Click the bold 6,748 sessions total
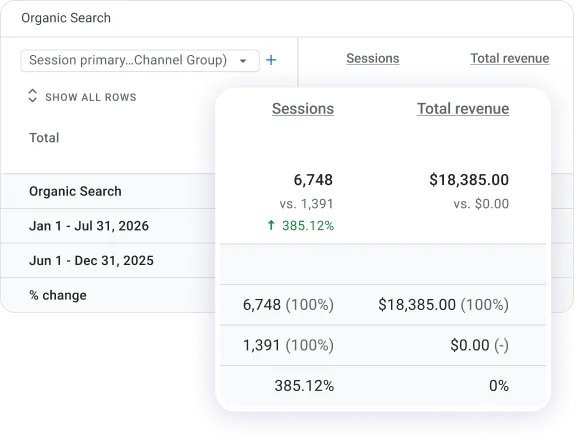 coord(313,180)
